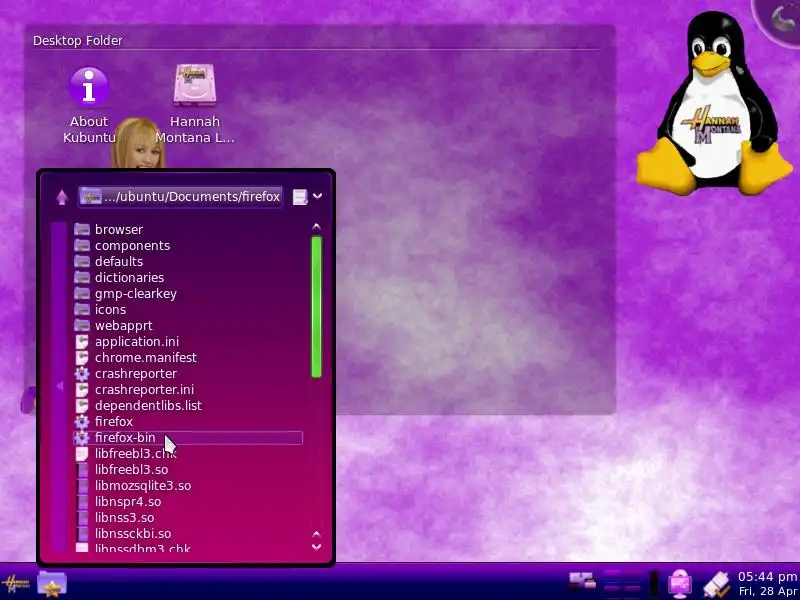Viewport: 800px width, 600px height.
Task: Select the libnssckbi.so file name
Action: [x=133, y=534]
